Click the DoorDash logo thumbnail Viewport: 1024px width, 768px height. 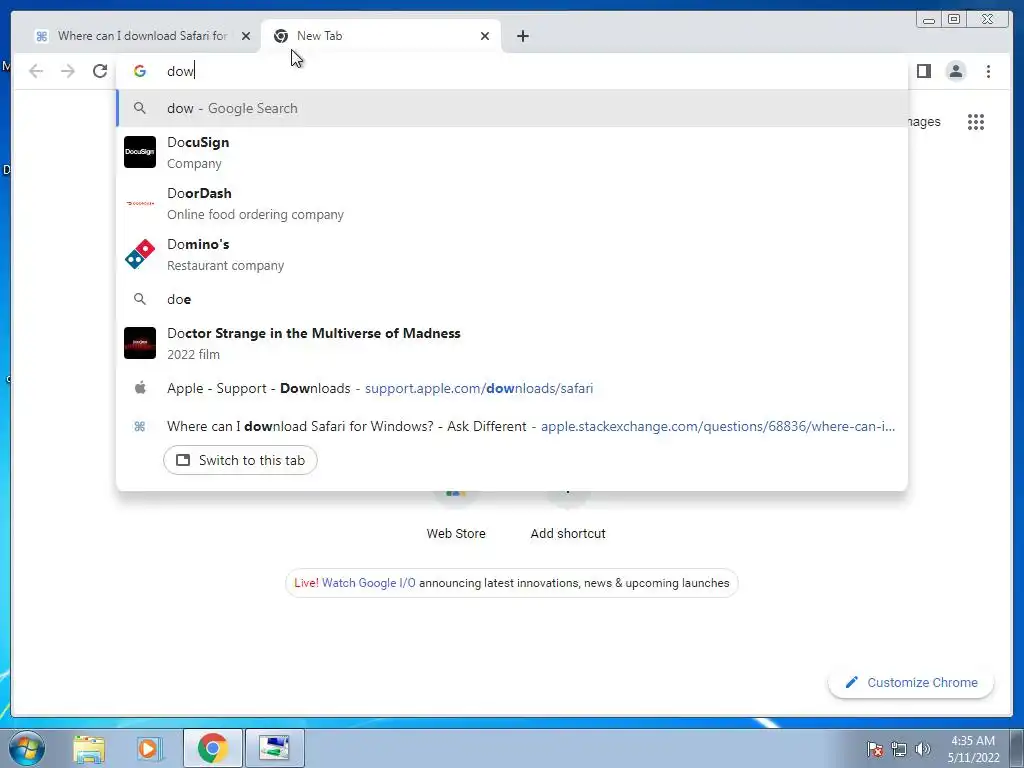pos(140,203)
